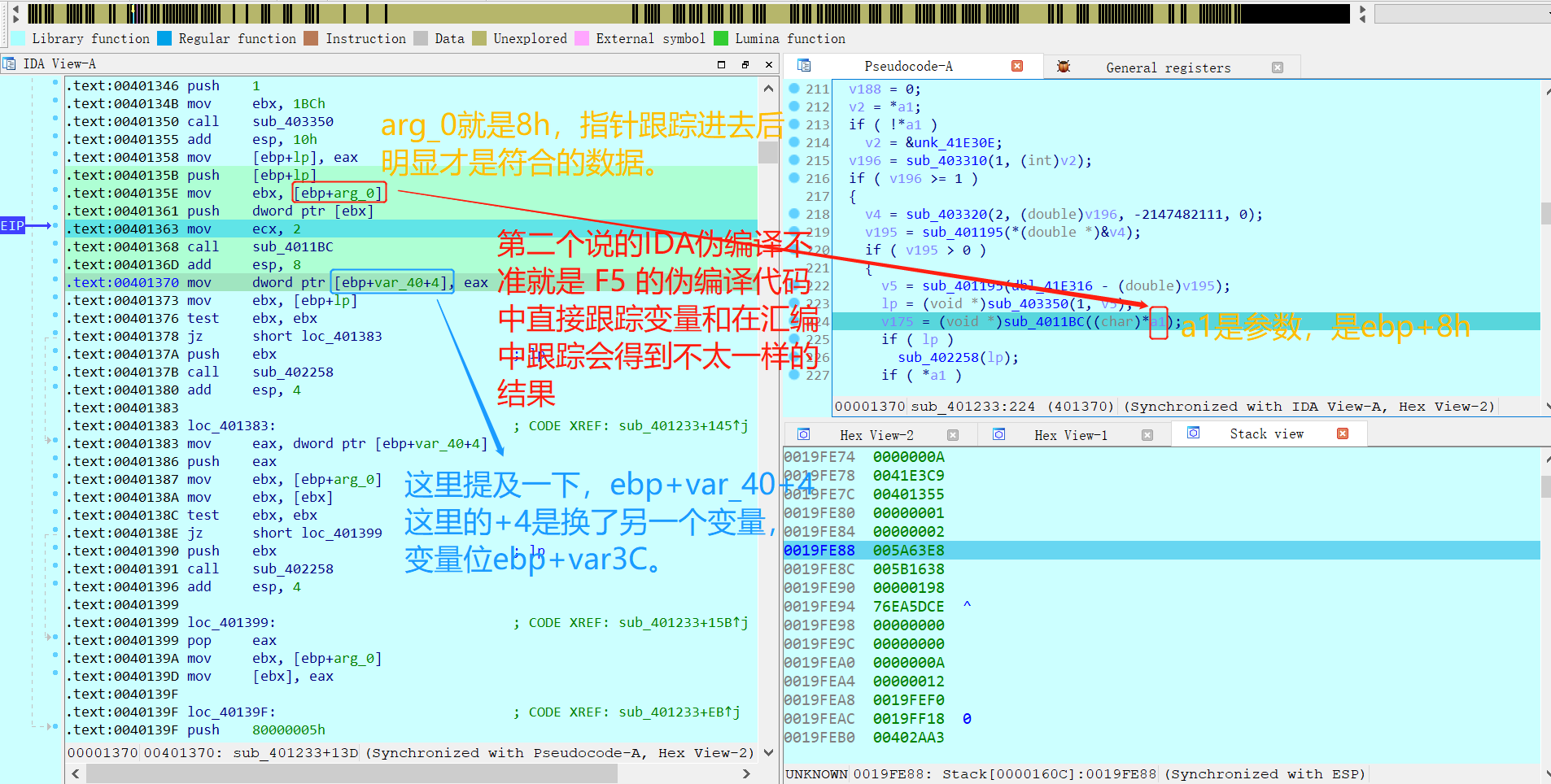Maximize the IDA View-A panel

[x=721, y=64]
